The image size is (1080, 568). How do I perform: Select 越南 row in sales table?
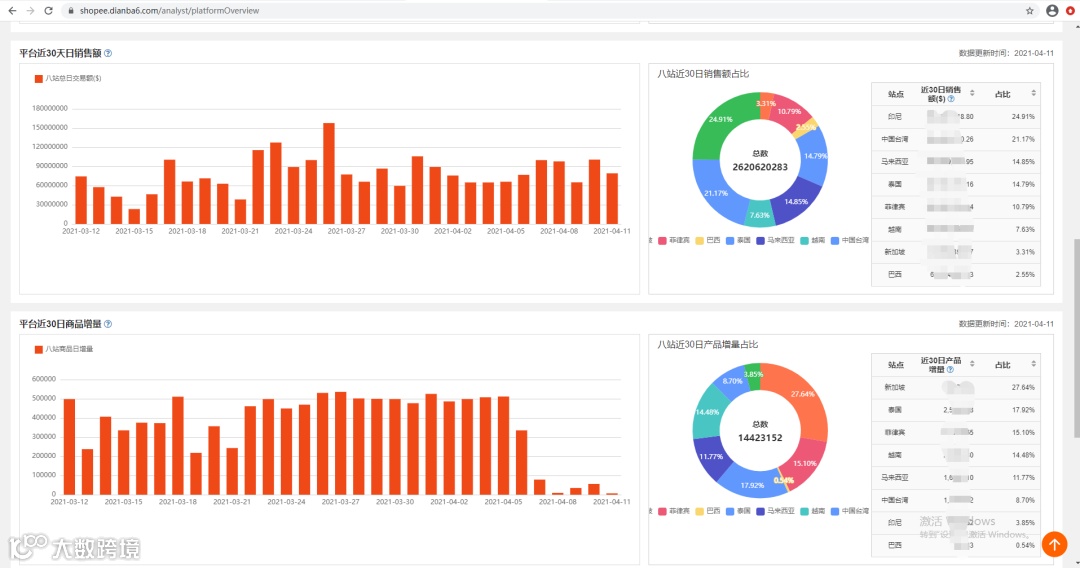coord(956,229)
